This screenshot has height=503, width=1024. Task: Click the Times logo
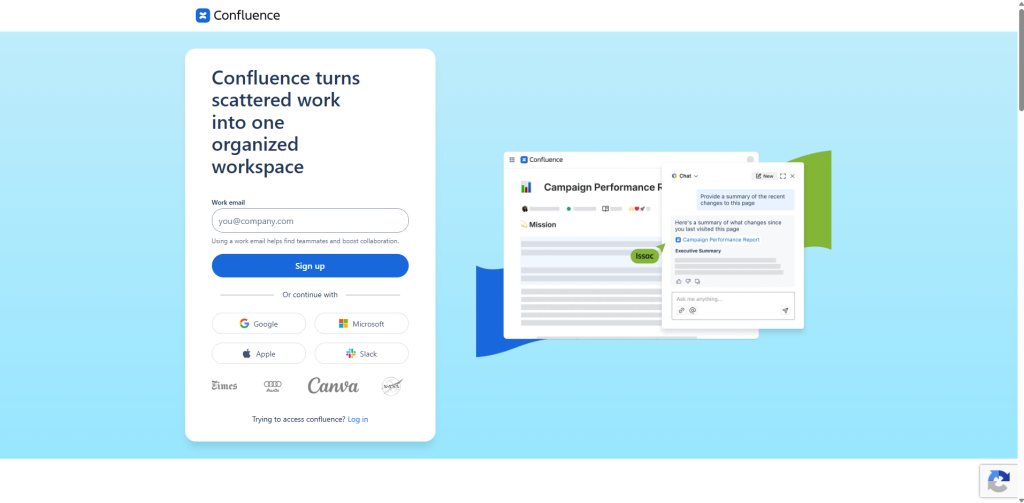point(224,386)
